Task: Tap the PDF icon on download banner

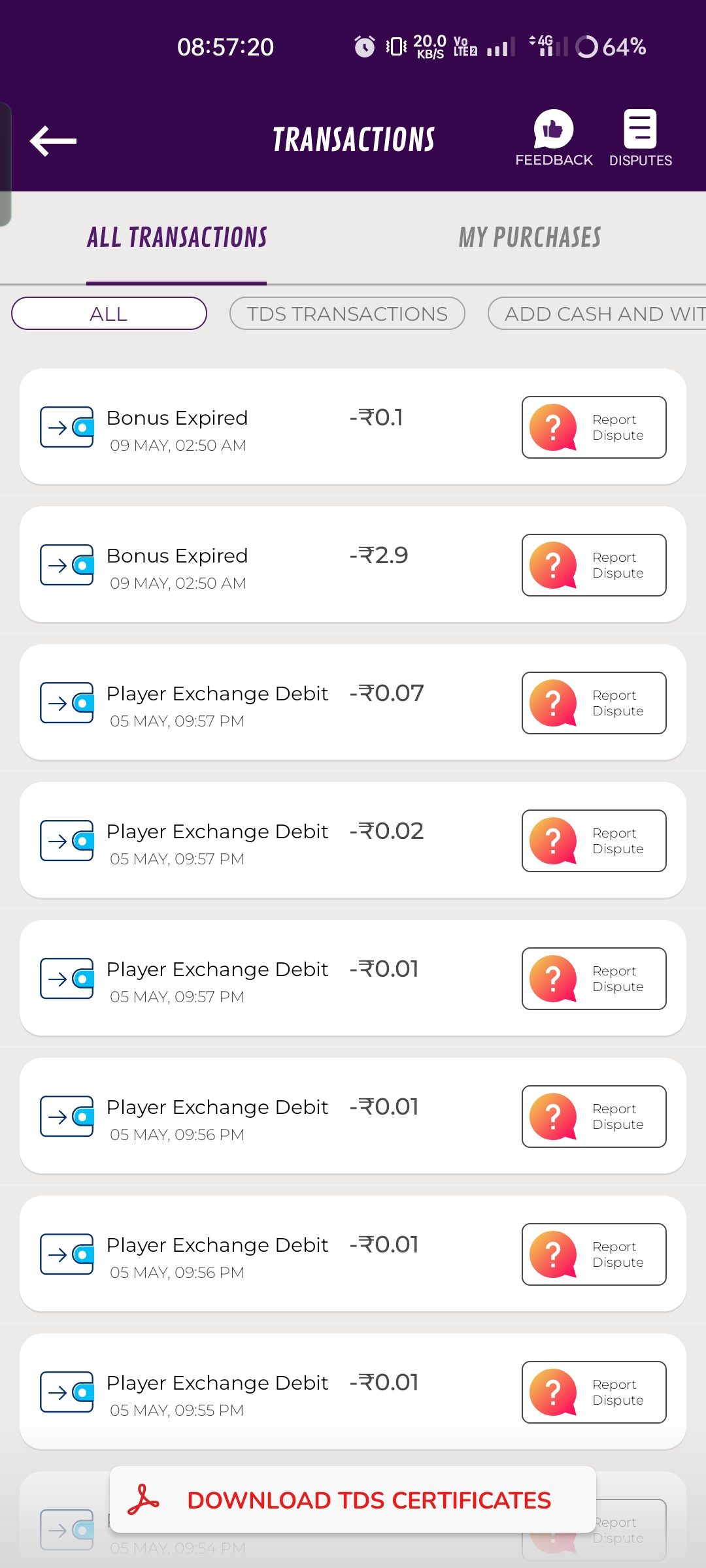Action: (144, 1499)
